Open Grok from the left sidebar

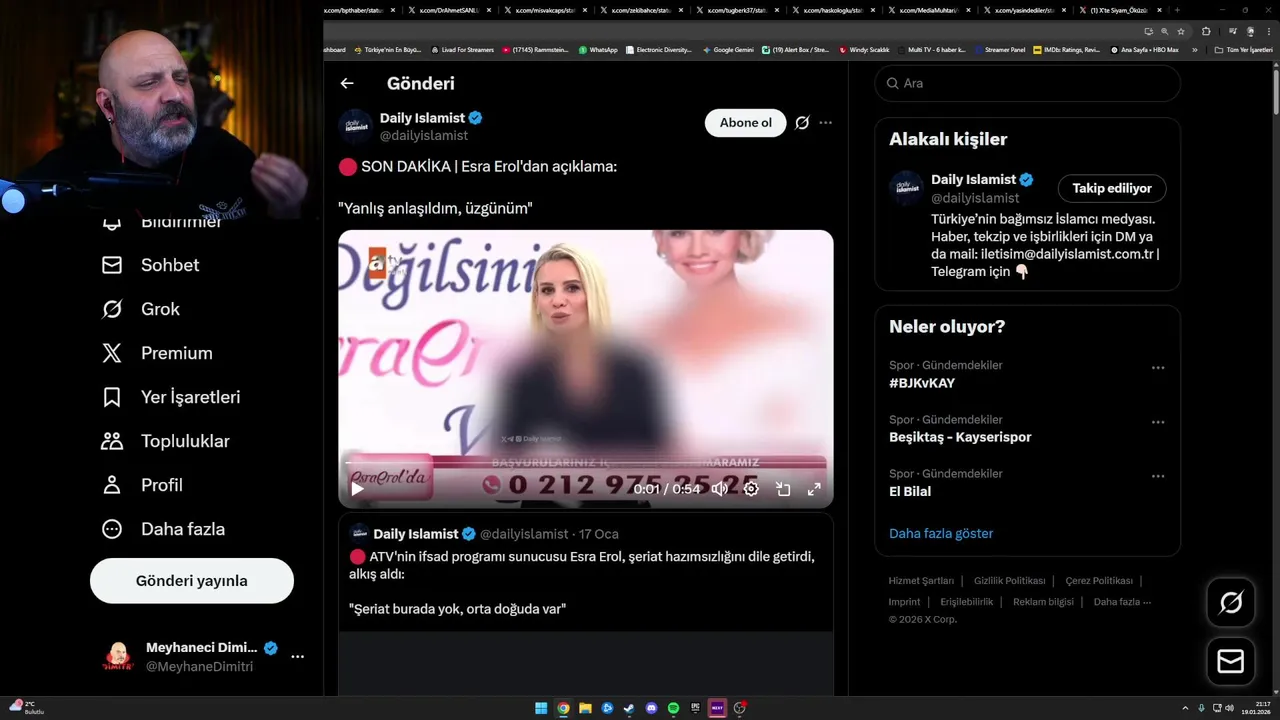coord(141,309)
